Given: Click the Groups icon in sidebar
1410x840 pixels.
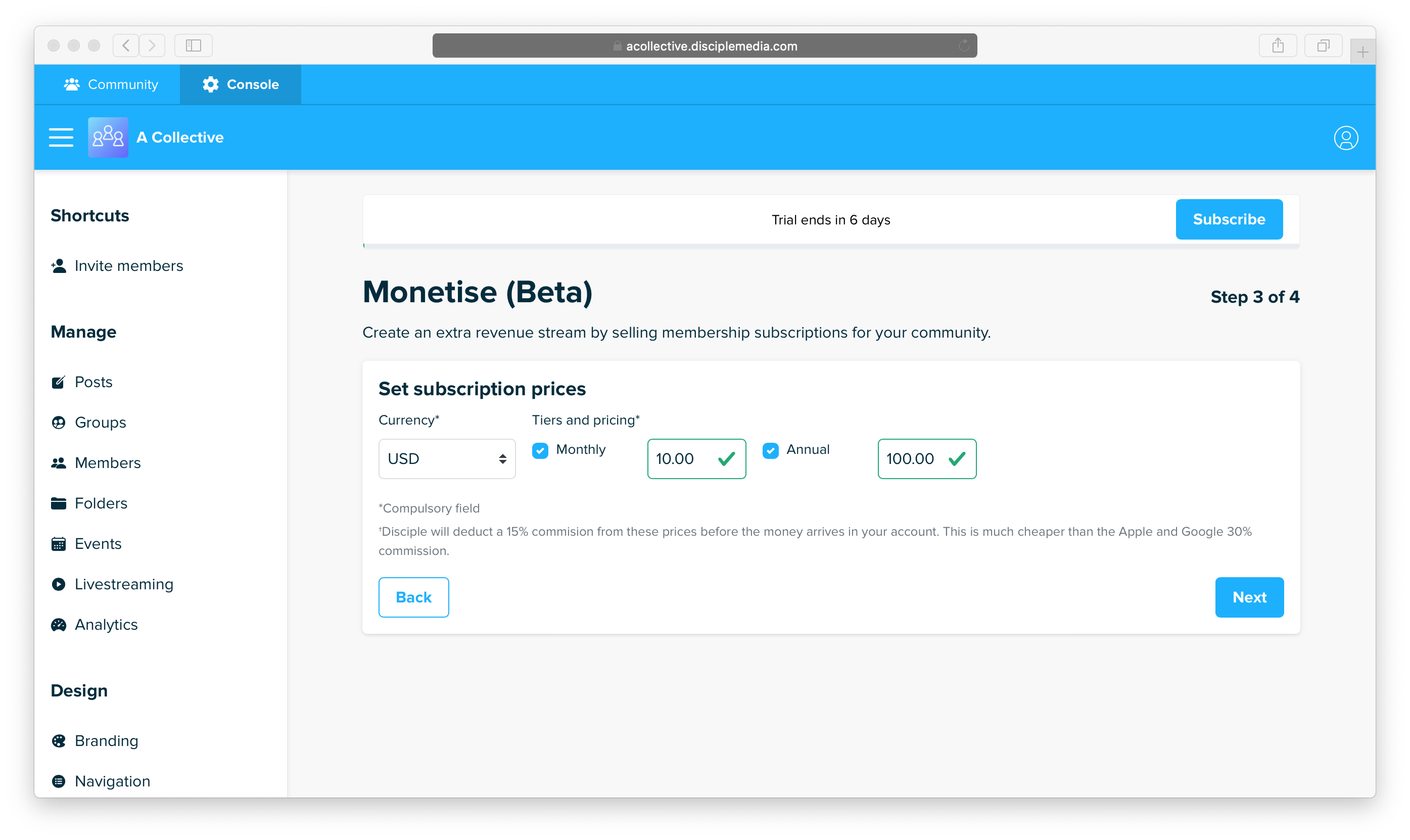Looking at the screenshot, I should [x=58, y=422].
